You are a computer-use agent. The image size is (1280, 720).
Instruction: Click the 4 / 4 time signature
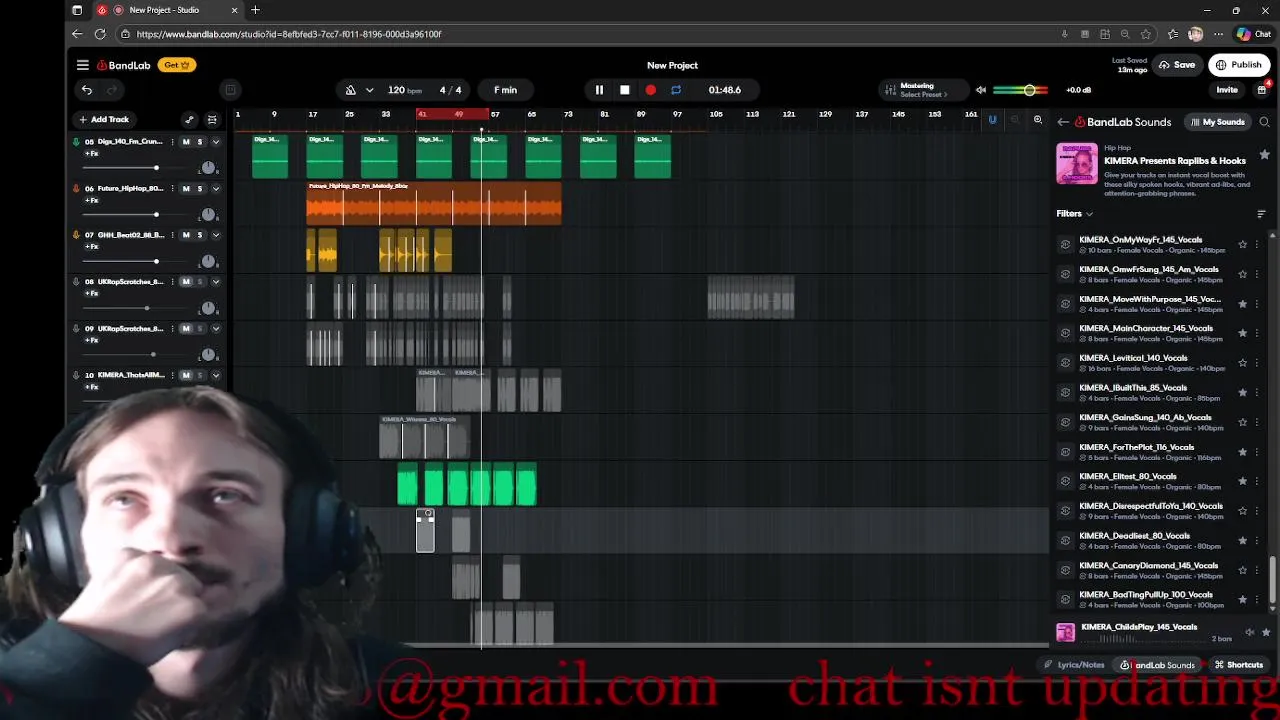[x=451, y=90]
